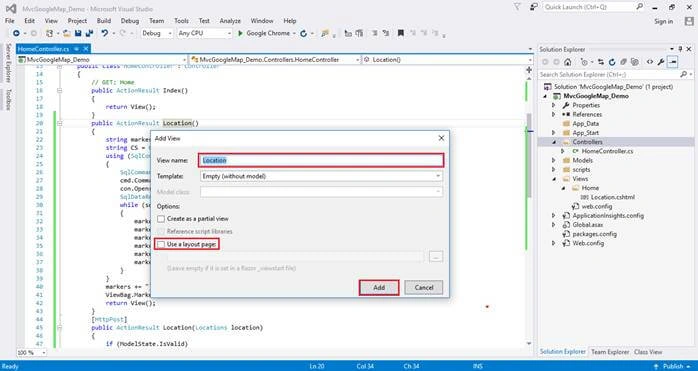Collapse the Controllers folder

[553, 142]
